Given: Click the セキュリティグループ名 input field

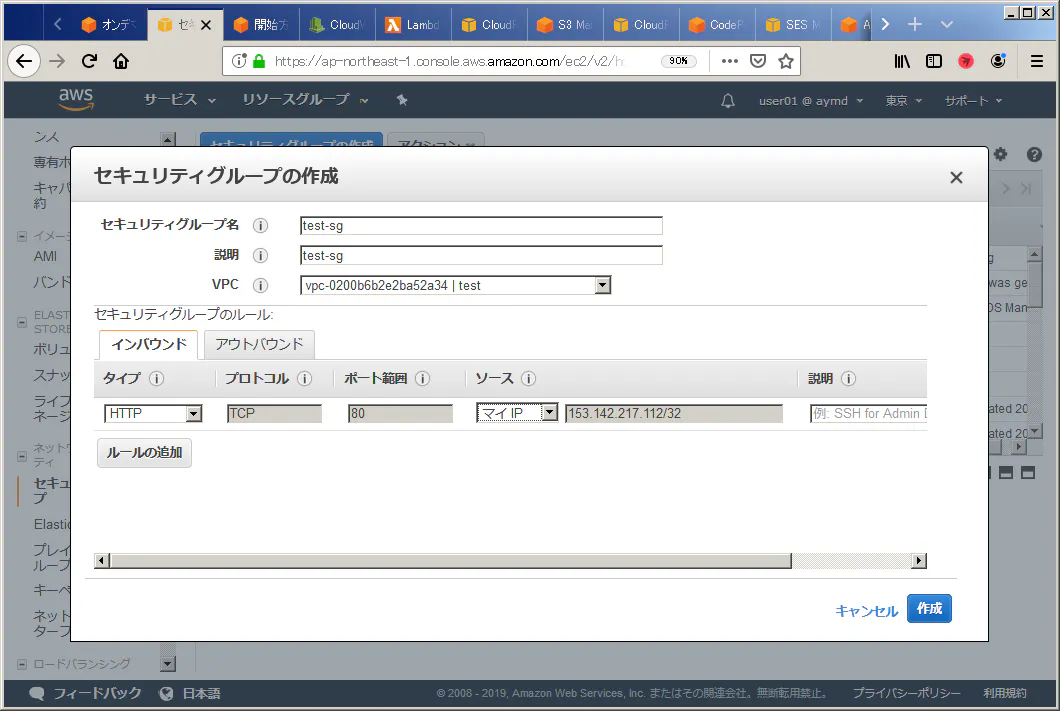Looking at the screenshot, I should click(x=481, y=226).
